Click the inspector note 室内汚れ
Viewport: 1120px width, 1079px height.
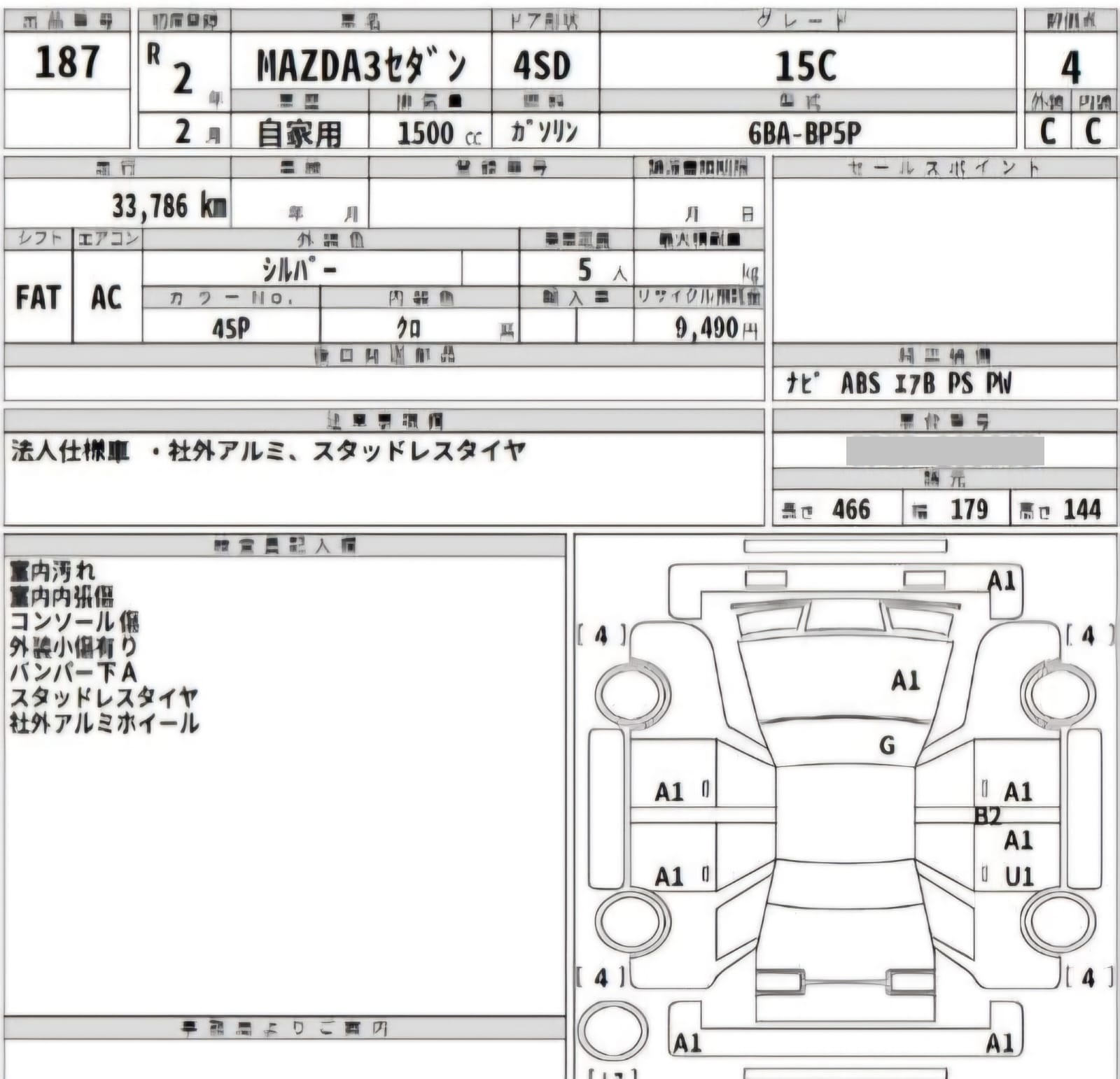click(x=52, y=572)
